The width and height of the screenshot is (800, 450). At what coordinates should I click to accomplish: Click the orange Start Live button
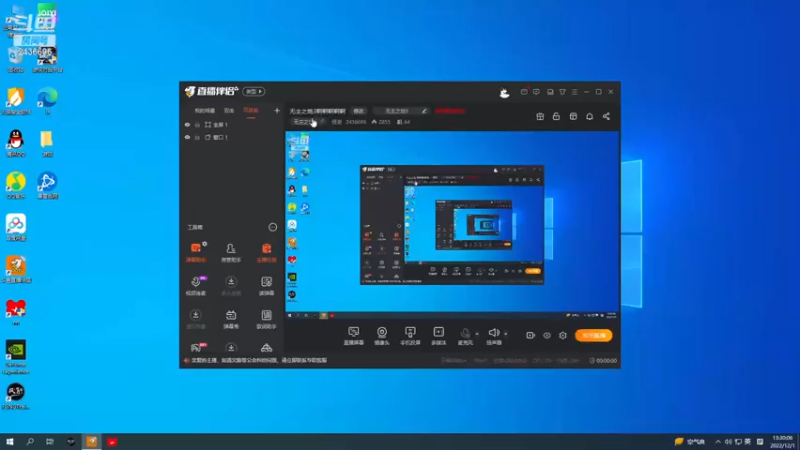pyautogui.click(x=593, y=335)
